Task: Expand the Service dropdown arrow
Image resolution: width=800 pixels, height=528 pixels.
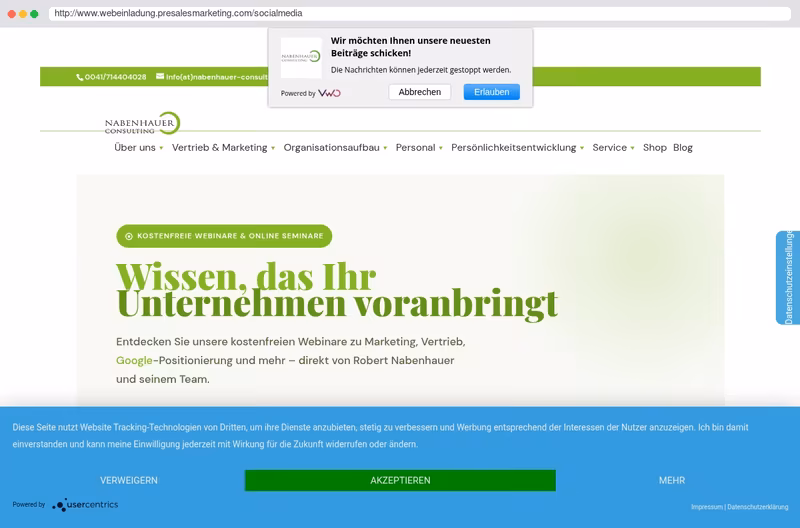Action: (633, 148)
